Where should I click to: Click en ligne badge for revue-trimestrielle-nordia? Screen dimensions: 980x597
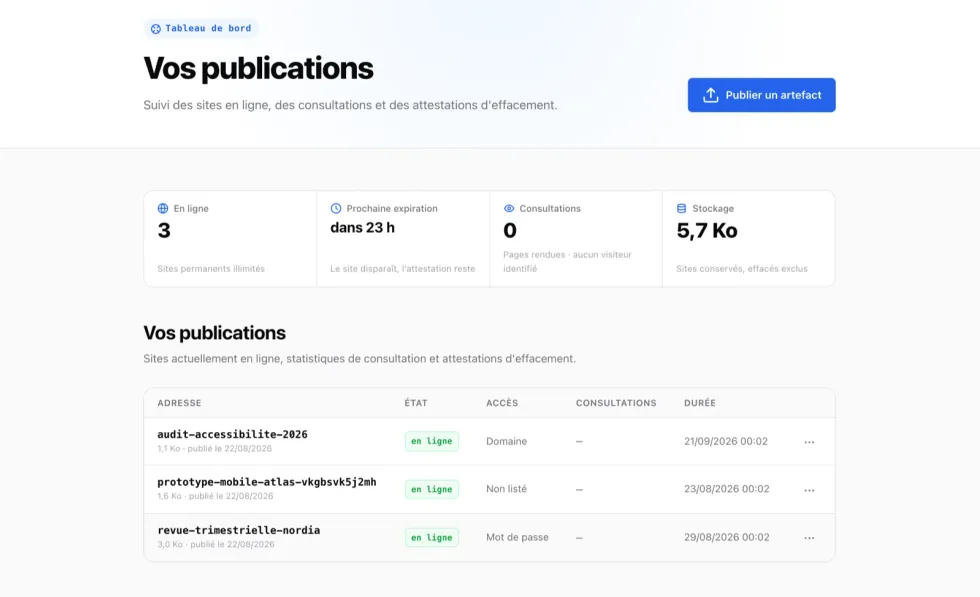click(432, 538)
